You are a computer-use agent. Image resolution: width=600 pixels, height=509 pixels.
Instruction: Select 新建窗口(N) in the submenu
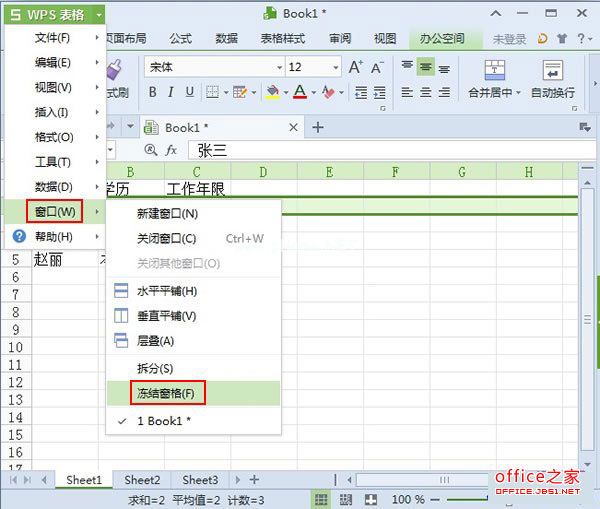tap(193, 214)
